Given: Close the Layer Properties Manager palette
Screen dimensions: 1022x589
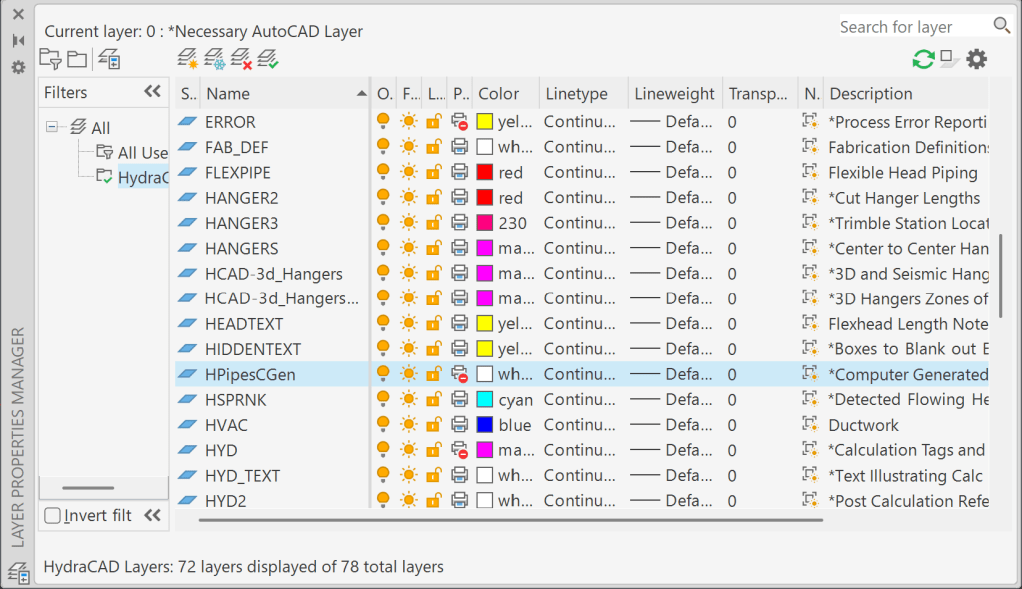Looking at the screenshot, I should [x=18, y=14].
